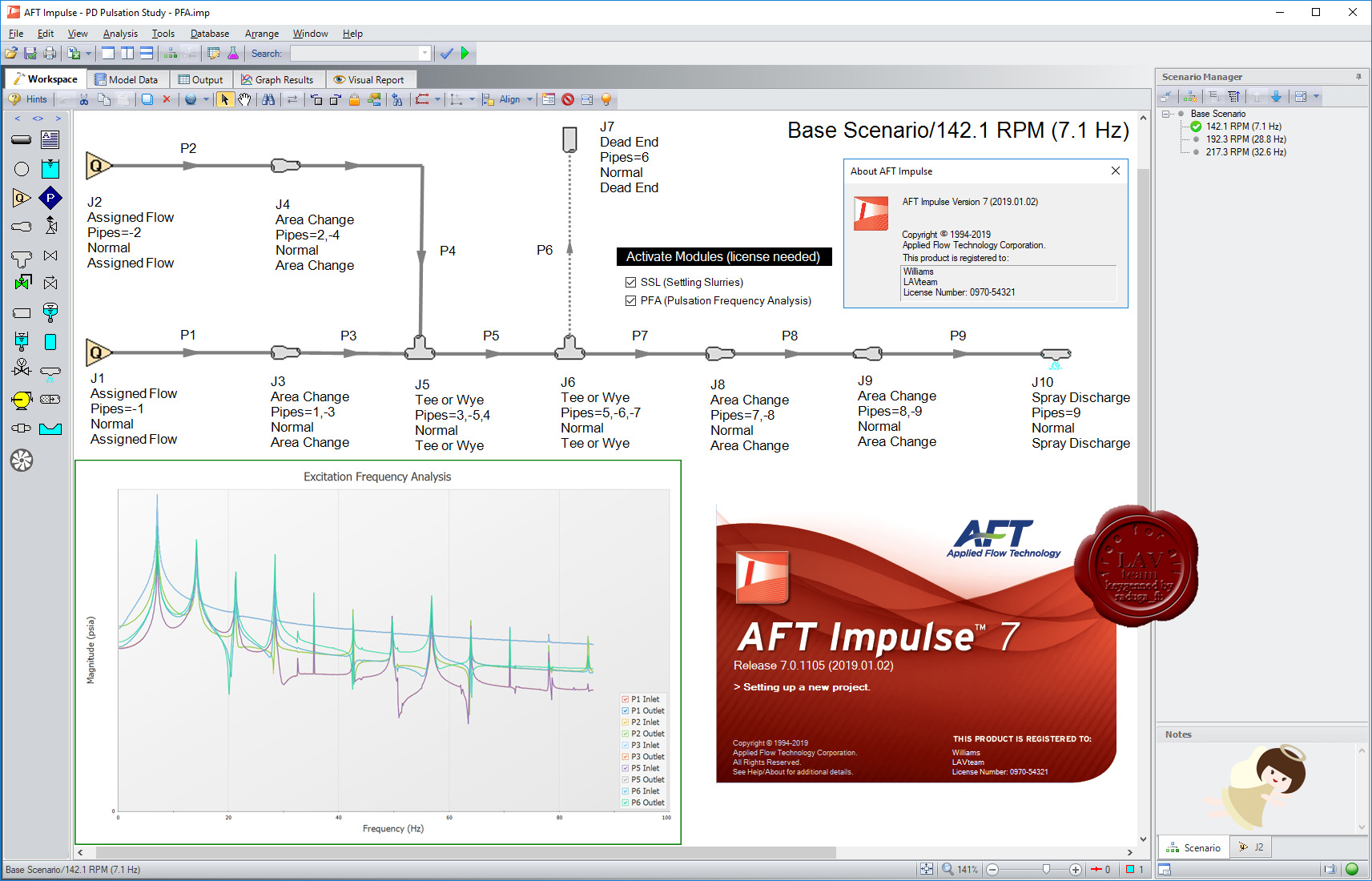
Task: Activate the selection arrow pointer tool
Action: point(225,99)
